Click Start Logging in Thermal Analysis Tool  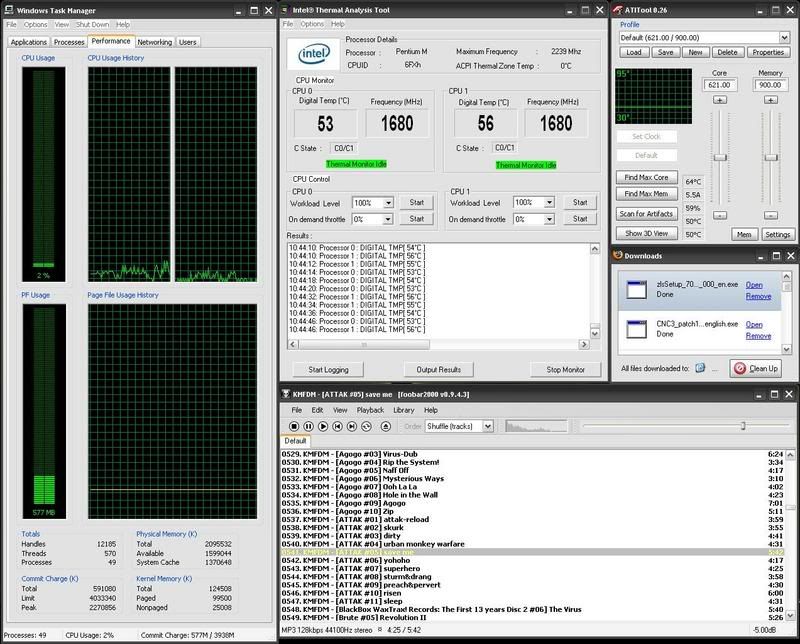click(329, 369)
